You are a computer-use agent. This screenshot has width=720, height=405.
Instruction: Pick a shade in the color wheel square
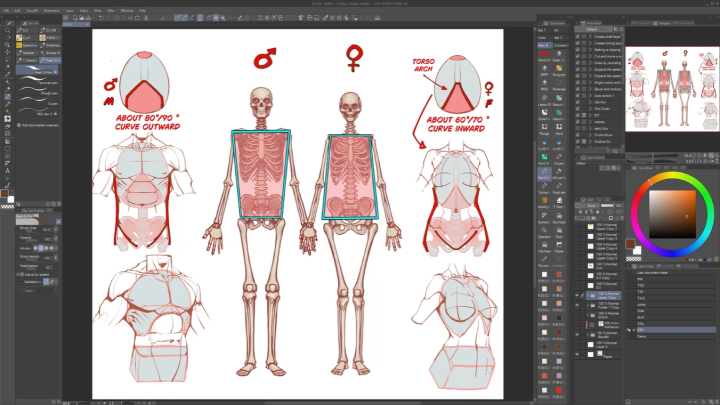click(x=672, y=214)
